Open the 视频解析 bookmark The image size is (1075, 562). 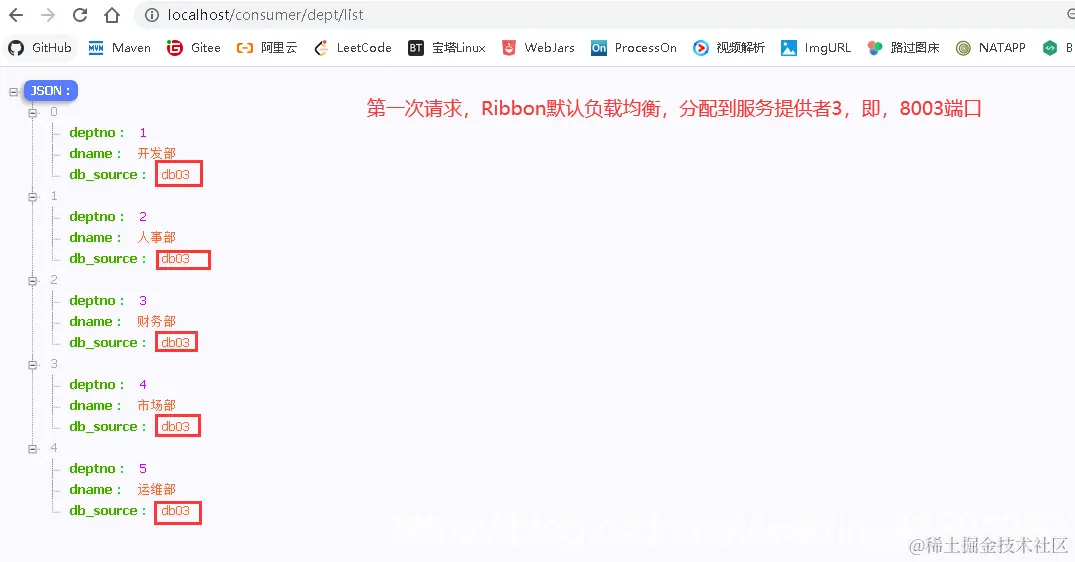tap(729, 48)
